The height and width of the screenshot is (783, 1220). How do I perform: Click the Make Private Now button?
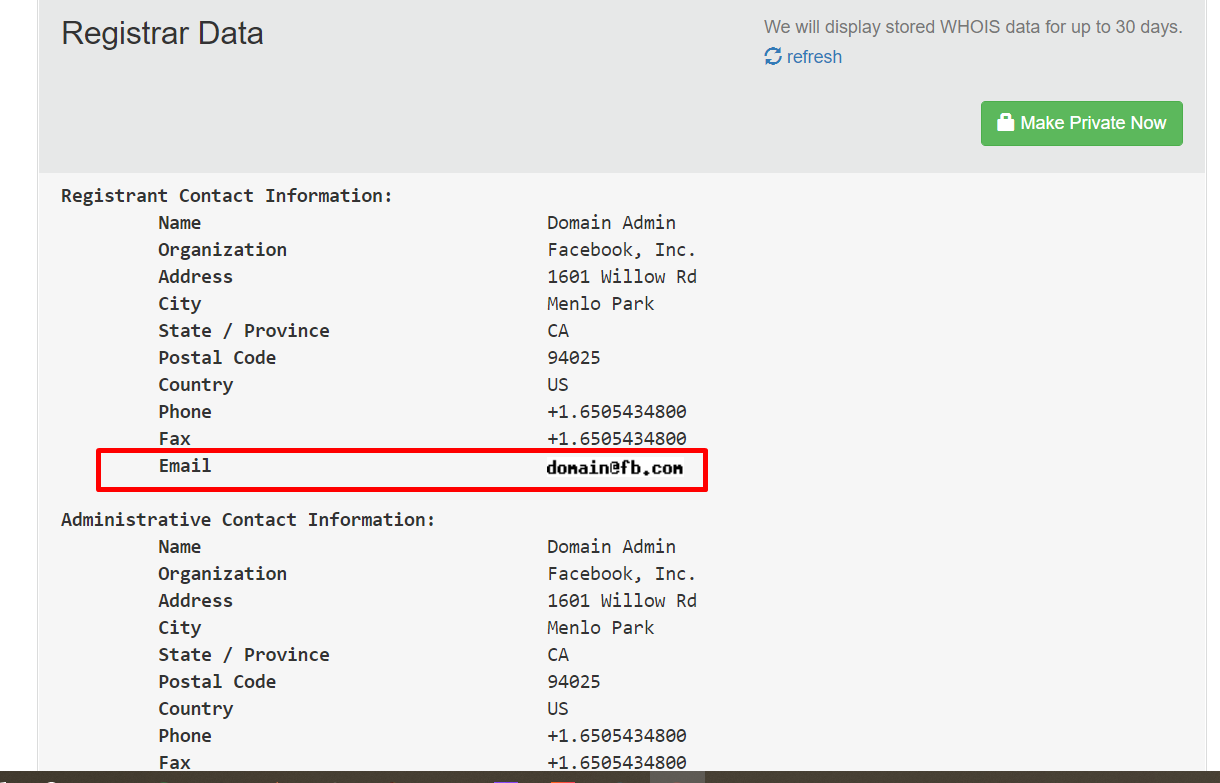1082,123
